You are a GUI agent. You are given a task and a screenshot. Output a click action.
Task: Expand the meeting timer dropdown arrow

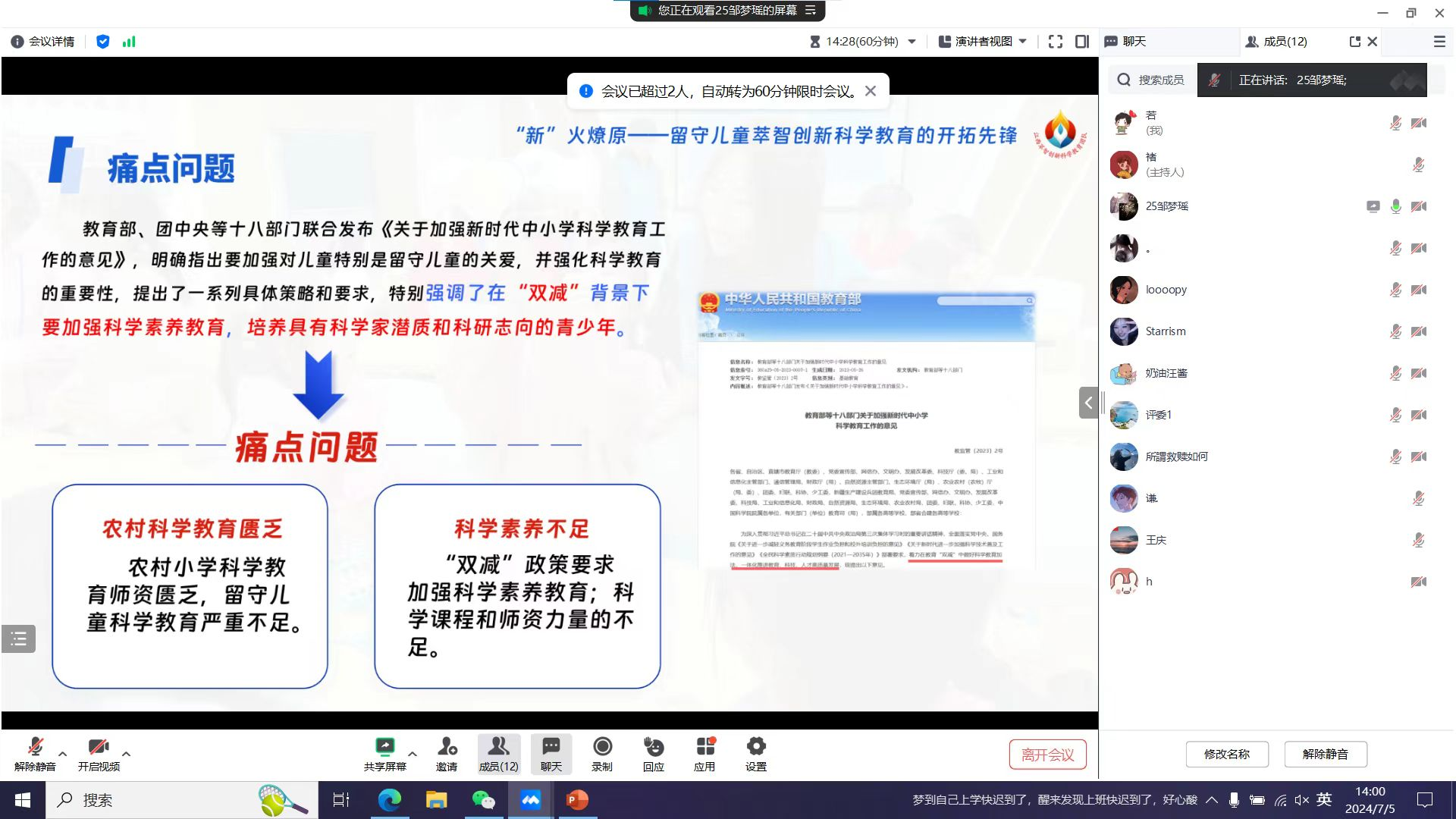tap(912, 42)
